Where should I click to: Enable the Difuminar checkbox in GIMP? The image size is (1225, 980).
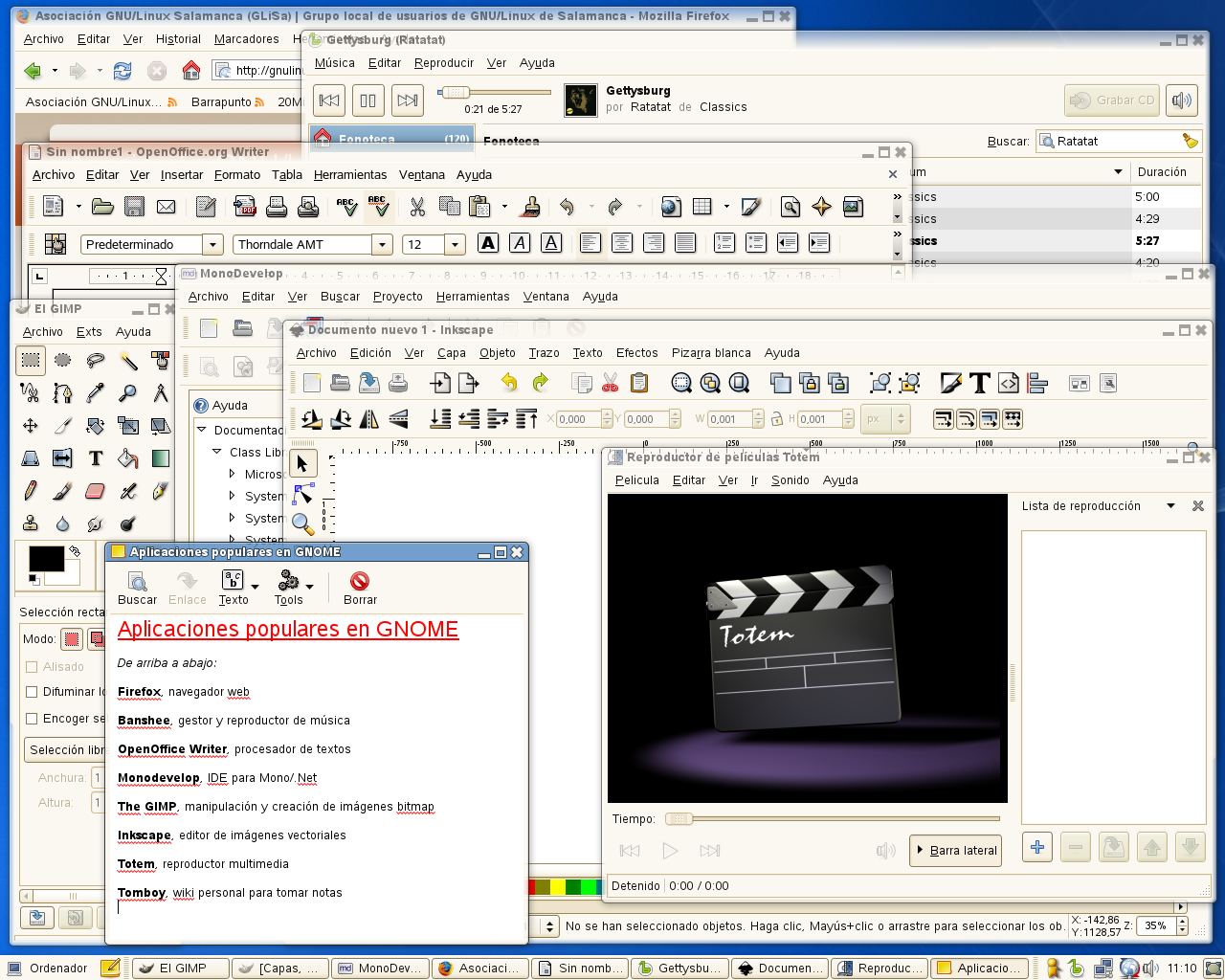tap(33, 692)
